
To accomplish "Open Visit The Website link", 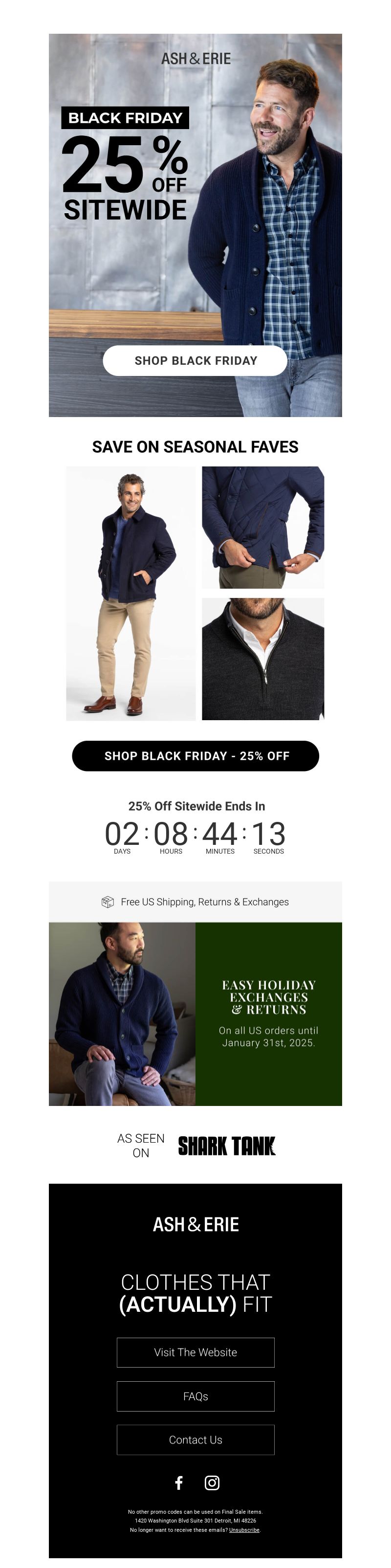I will [196, 1352].
